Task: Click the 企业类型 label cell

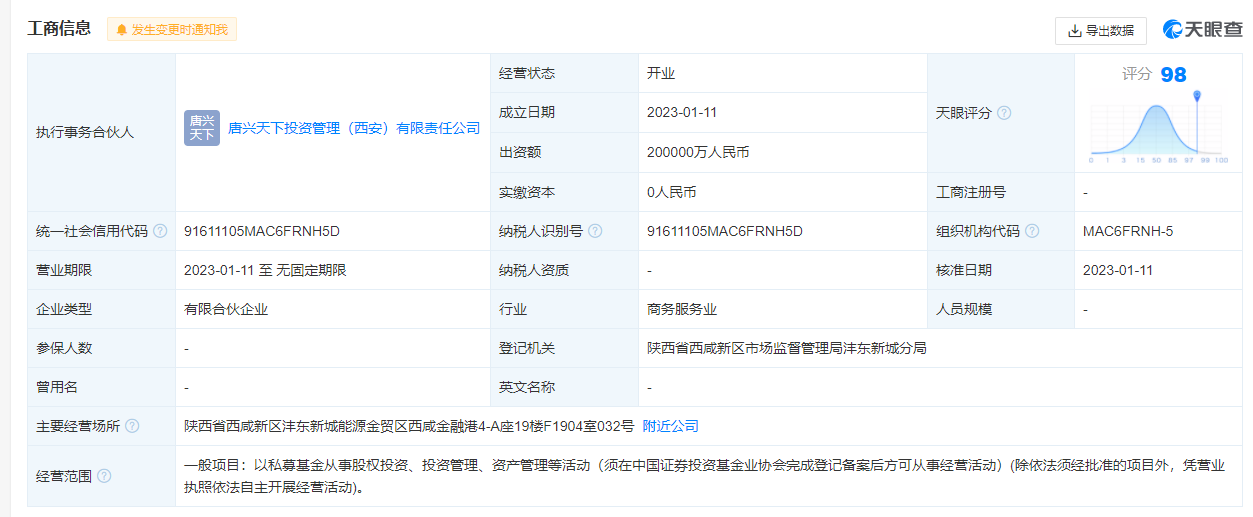Action: pyautogui.click(x=101, y=309)
